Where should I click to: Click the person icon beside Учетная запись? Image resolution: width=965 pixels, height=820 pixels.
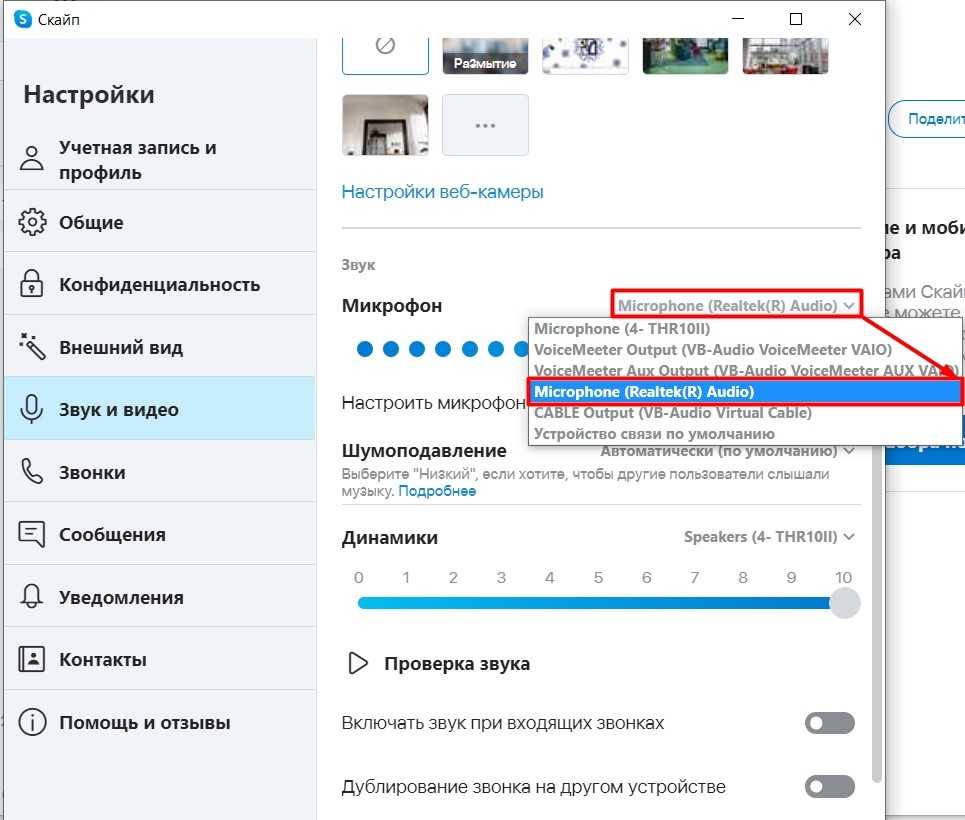(31, 158)
